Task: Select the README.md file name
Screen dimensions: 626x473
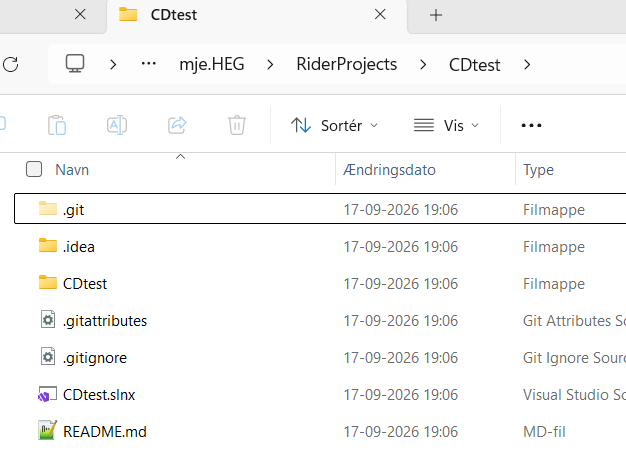Action: pyautogui.click(x=105, y=432)
